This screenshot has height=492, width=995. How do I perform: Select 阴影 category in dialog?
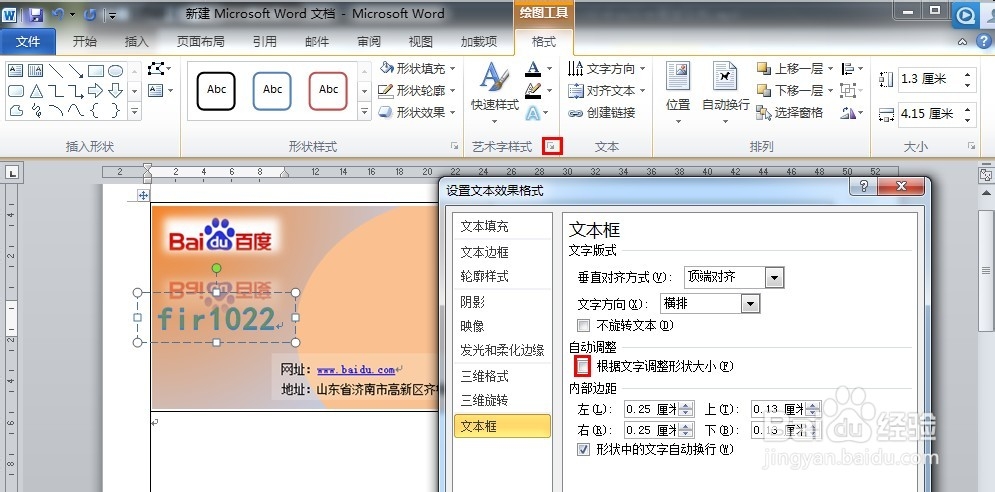click(503, 303)
